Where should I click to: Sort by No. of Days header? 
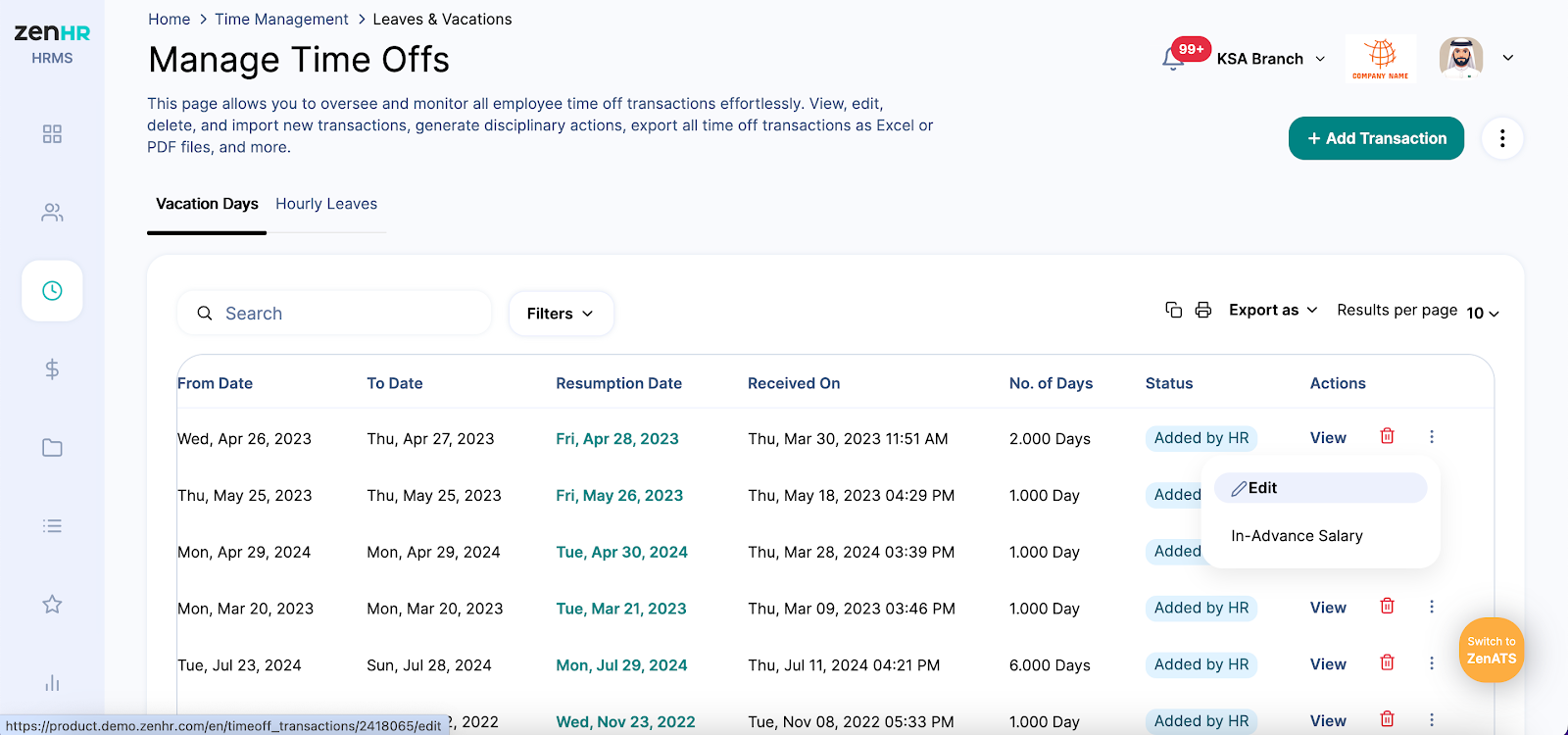coord(1051,383)
